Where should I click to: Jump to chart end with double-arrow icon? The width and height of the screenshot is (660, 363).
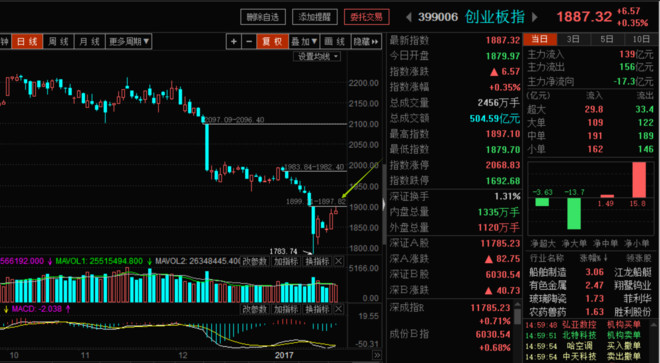point(376,355)
